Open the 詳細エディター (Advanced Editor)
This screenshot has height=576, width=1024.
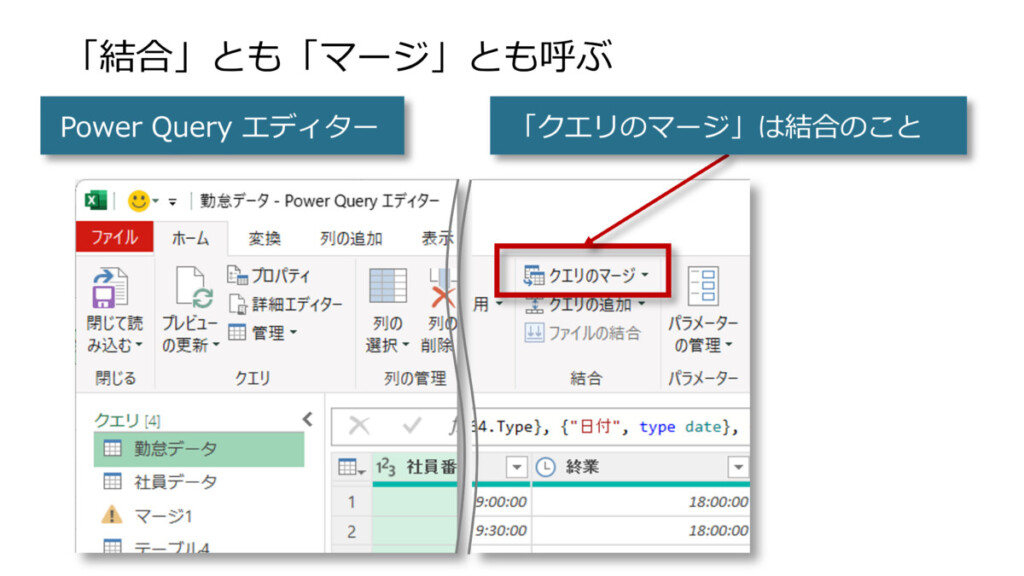click(x=285, y=304)
